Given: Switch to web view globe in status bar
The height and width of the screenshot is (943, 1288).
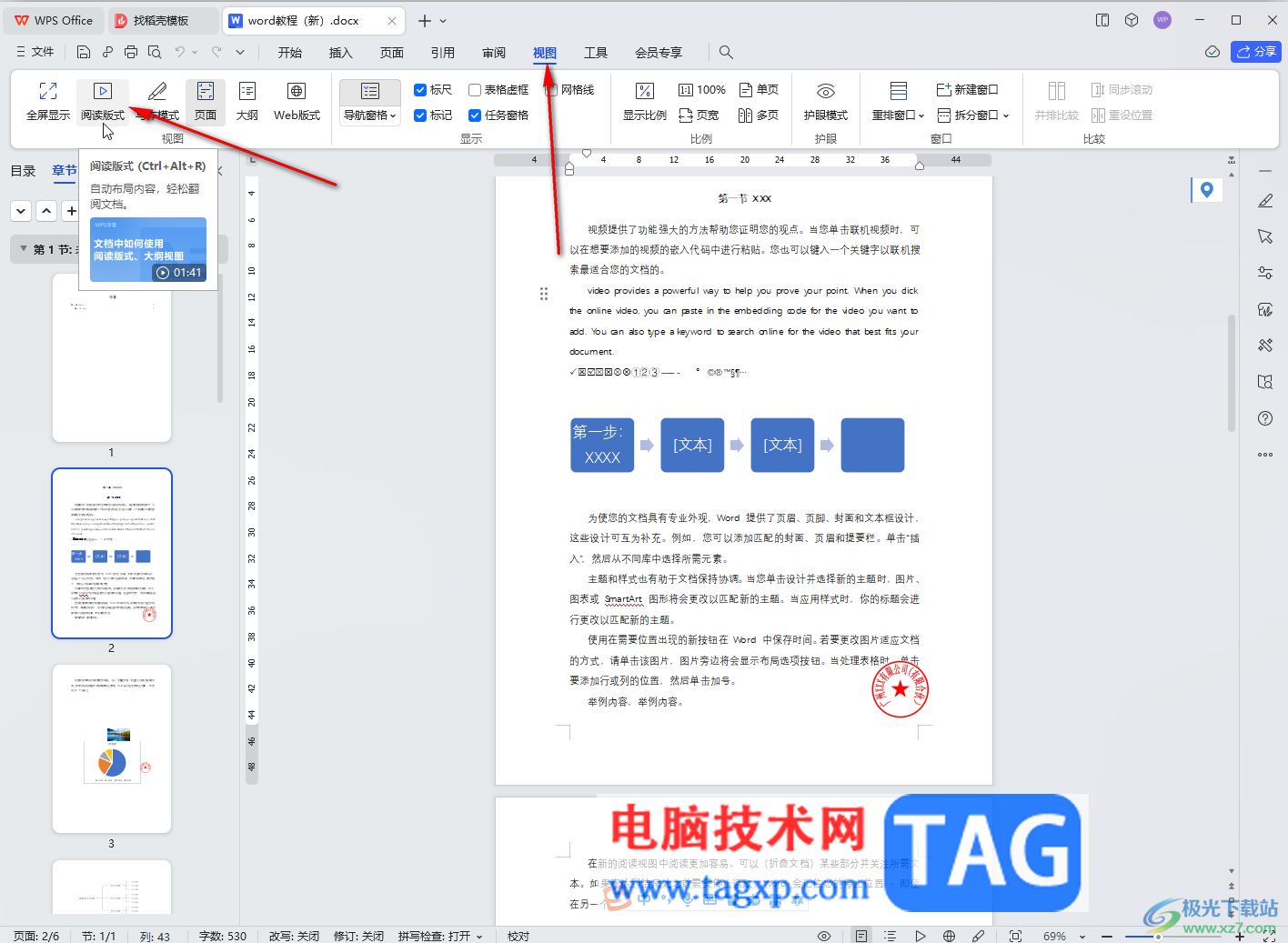Looking at the screenshot, I should coord(949,936).
